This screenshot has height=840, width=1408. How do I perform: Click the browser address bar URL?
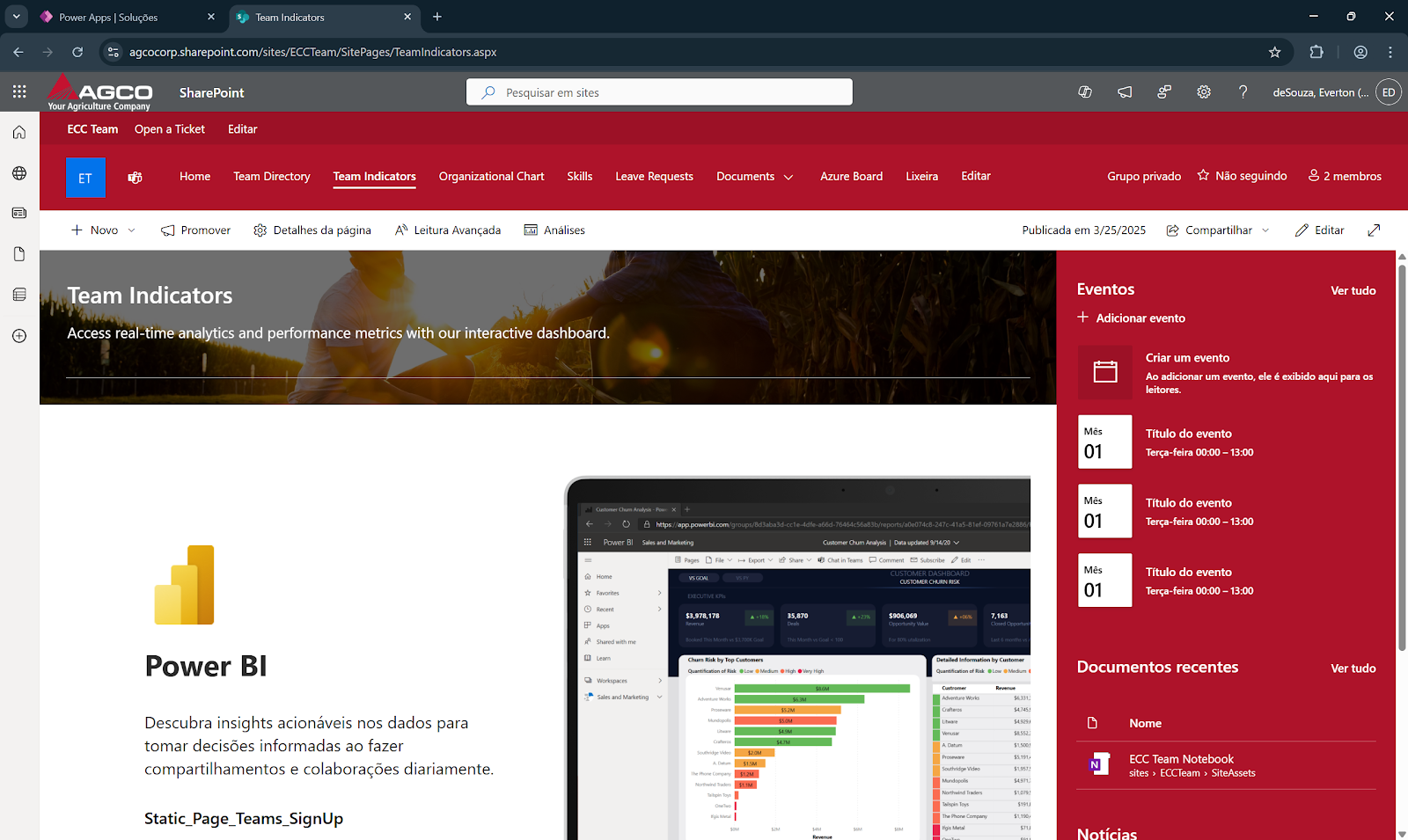pyautogui.click(x=312, y=52)
